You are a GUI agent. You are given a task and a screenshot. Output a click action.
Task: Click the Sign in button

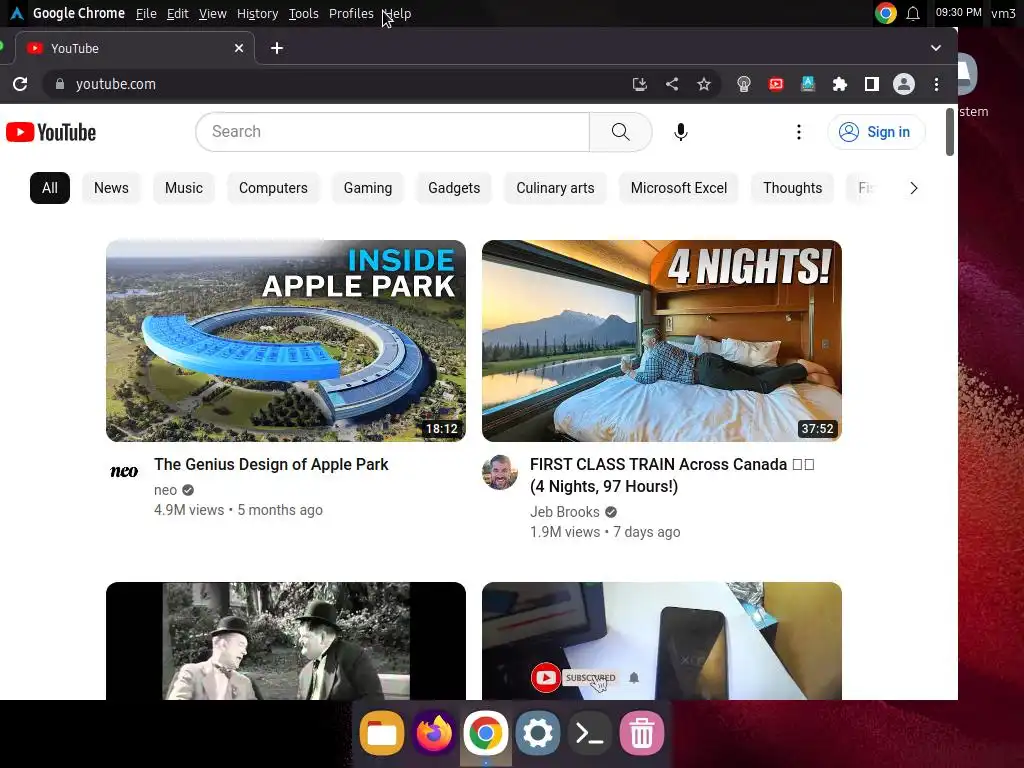point(876,132)
